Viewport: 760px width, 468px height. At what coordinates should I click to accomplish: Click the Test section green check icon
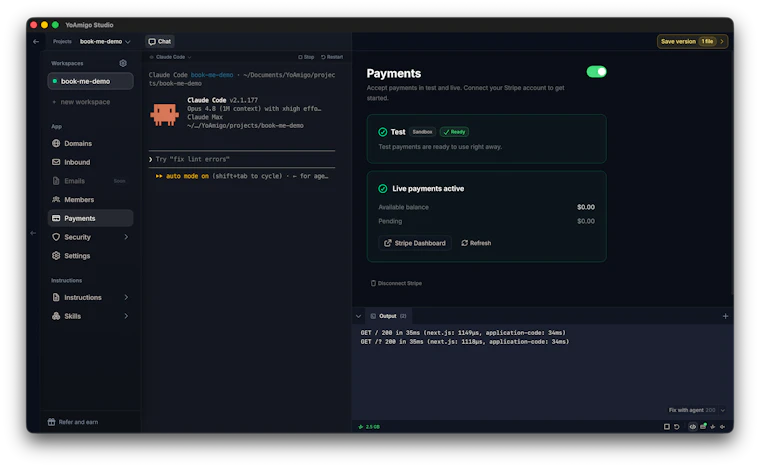tap(382, 132)
